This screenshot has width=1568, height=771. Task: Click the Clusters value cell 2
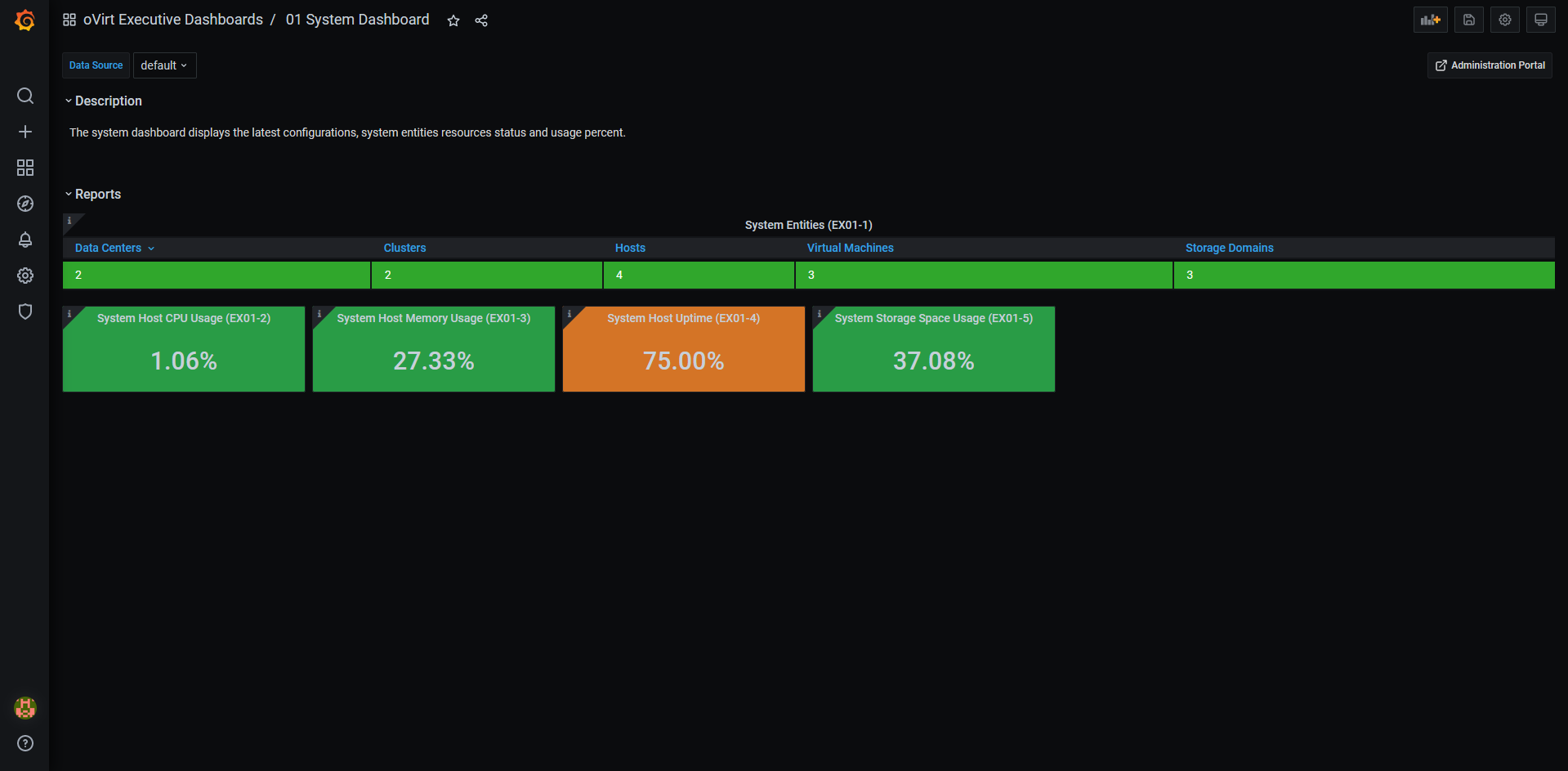[x=487, y=275]
